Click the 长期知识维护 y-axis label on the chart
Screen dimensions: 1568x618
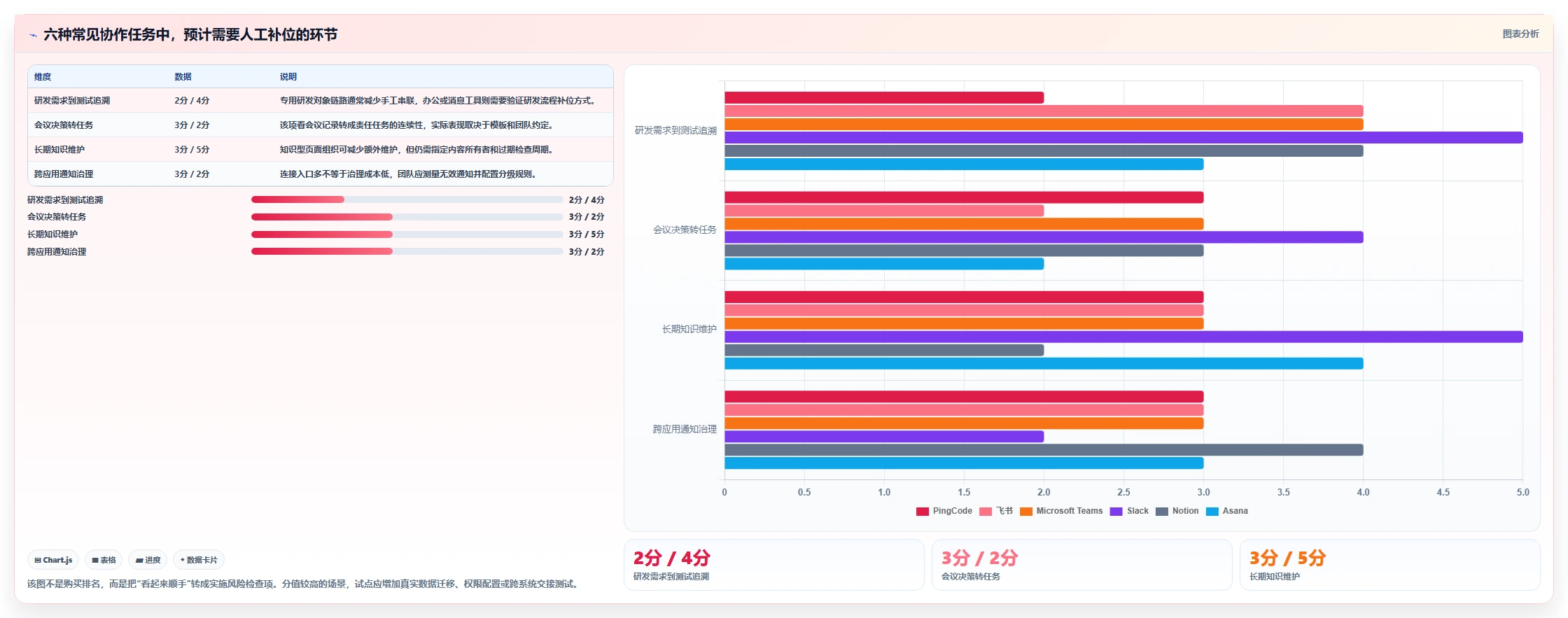point(689,330)
